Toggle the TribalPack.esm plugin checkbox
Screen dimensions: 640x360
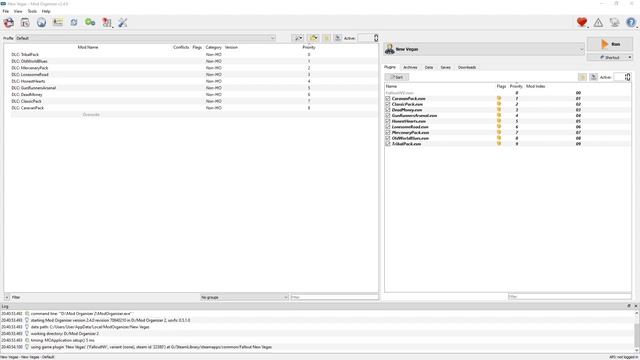[388, 144]
